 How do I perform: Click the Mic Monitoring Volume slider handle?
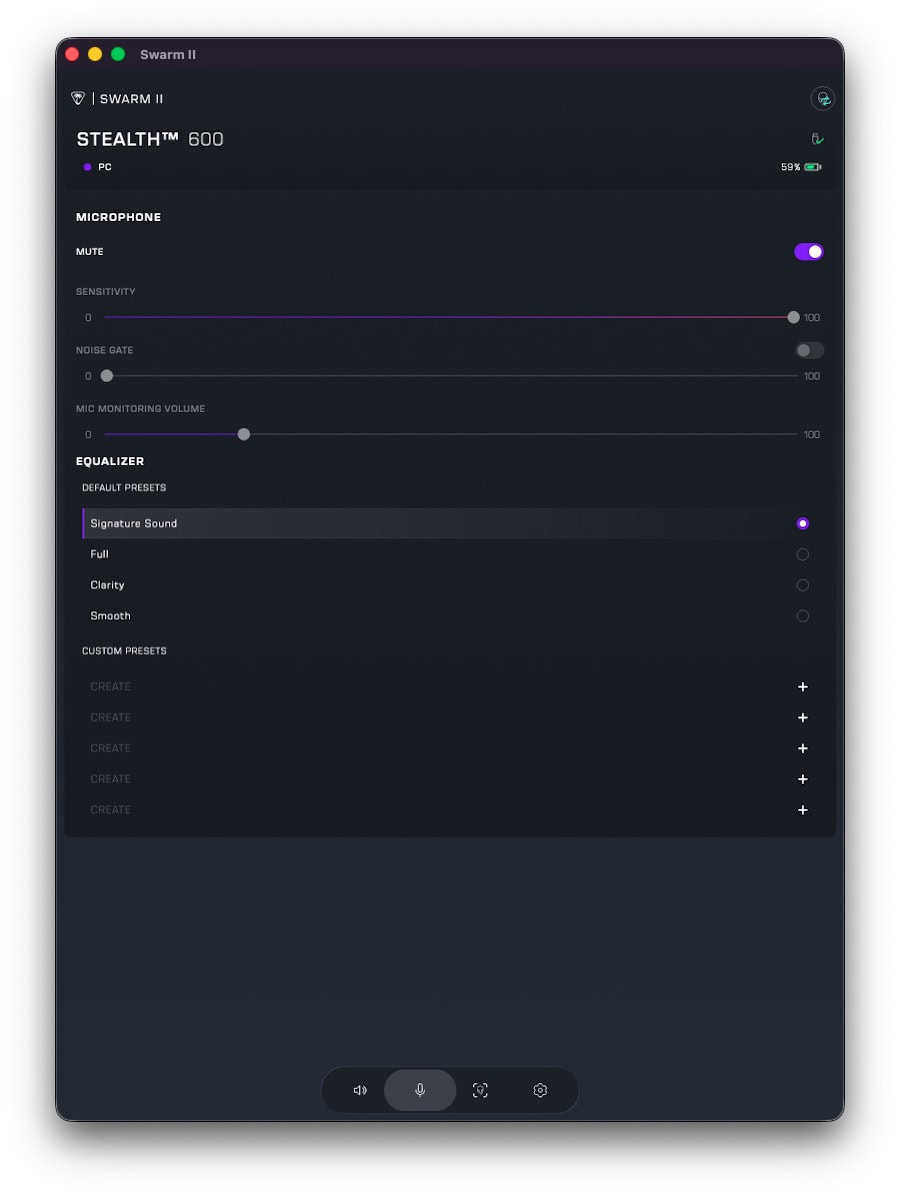[244, 434]
